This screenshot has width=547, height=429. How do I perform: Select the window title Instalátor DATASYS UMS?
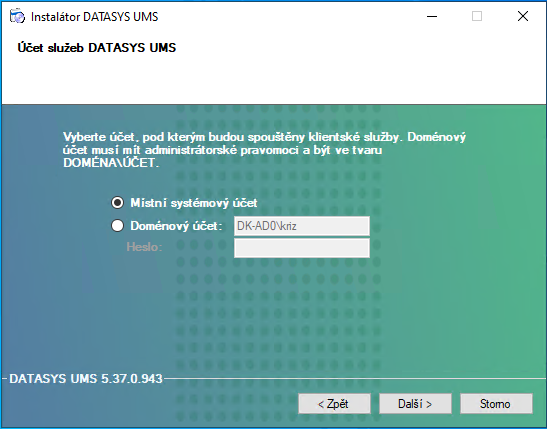95,17
